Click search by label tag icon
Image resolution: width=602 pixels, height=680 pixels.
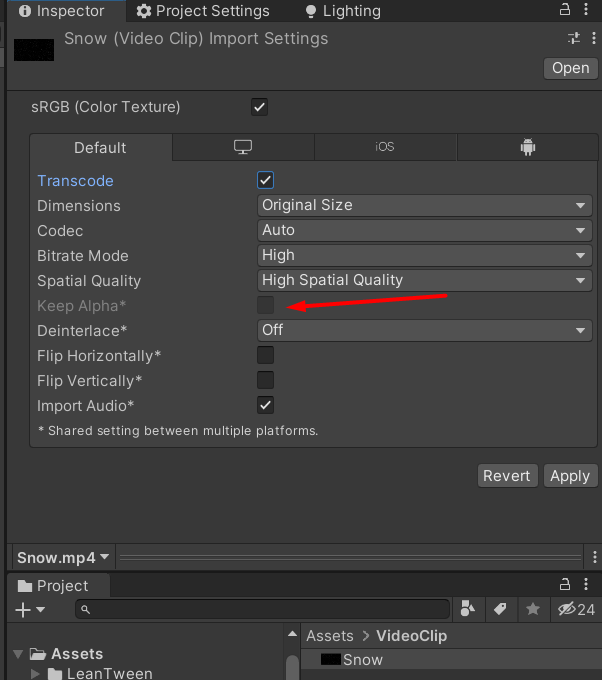(x=500, y=609)
